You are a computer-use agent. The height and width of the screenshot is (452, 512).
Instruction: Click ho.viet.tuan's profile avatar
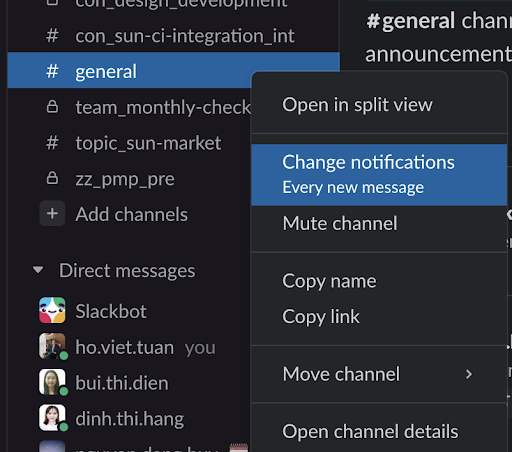click(x=52, y=346)
